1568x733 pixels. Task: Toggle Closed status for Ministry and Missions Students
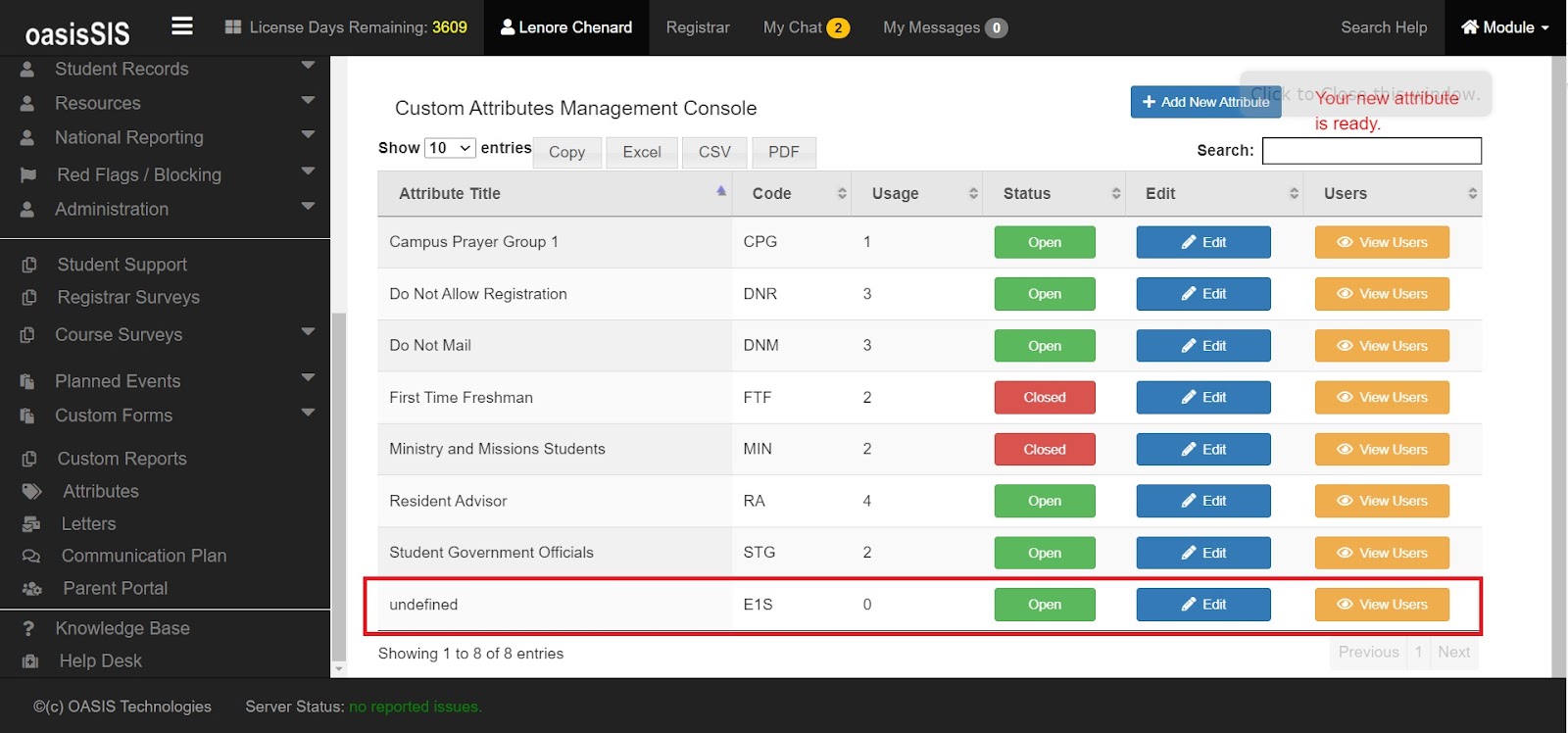(1045, 449)
